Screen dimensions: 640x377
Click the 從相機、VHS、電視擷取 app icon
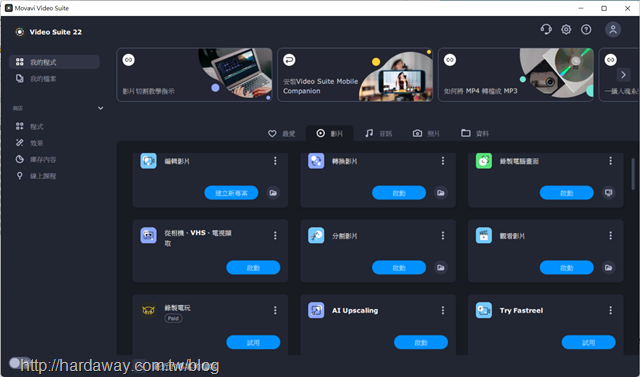pos(149,235)
